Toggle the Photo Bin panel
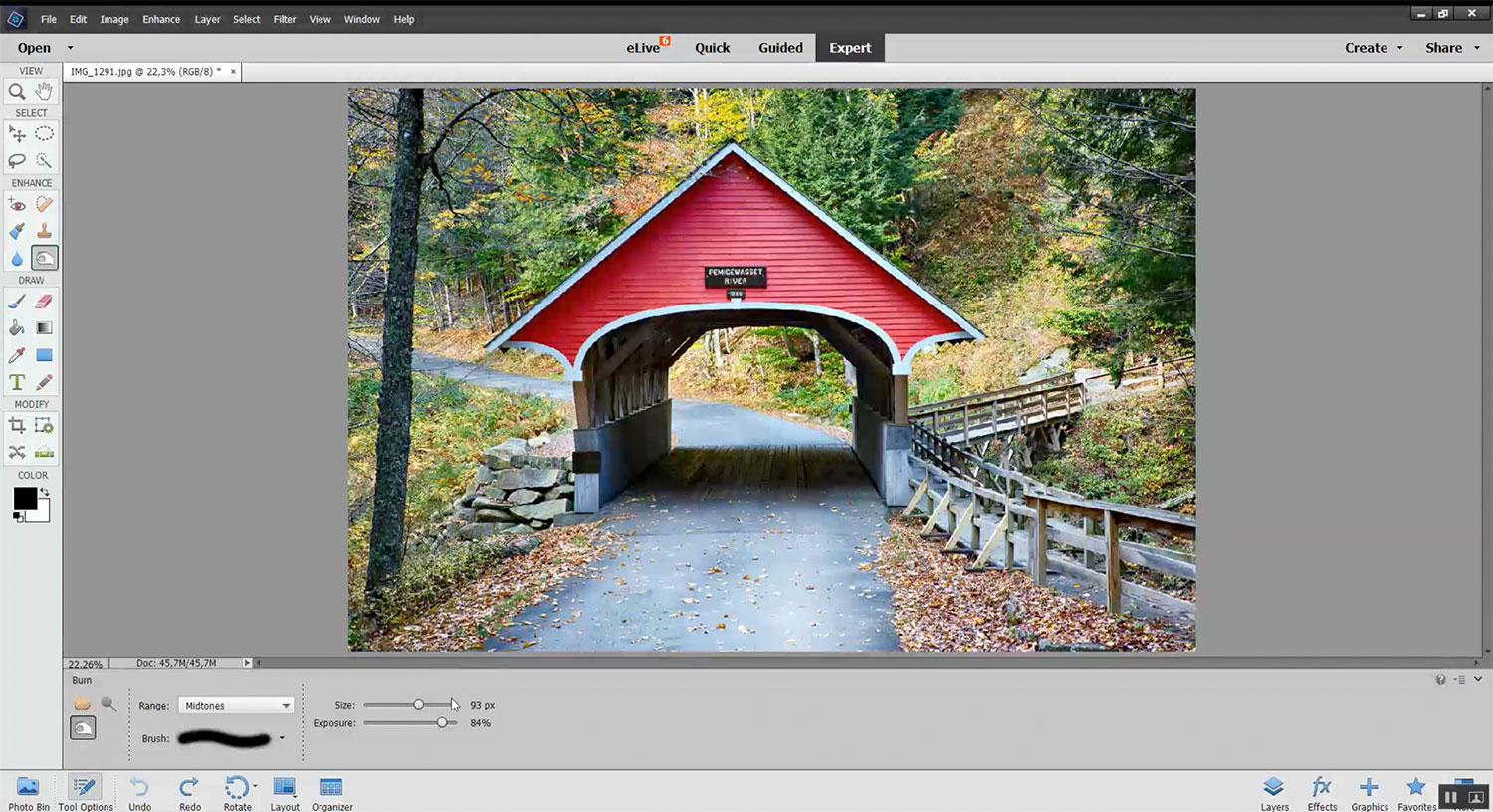Viewport: 1493px width, 812px height. 28,793
